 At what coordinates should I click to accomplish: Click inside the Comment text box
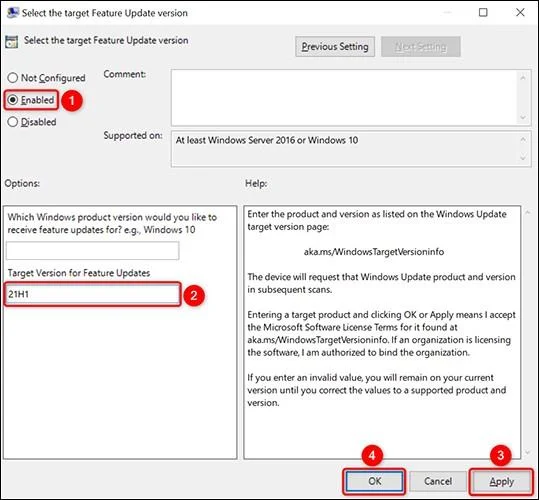pyautogui.click(x=344, y=98)
